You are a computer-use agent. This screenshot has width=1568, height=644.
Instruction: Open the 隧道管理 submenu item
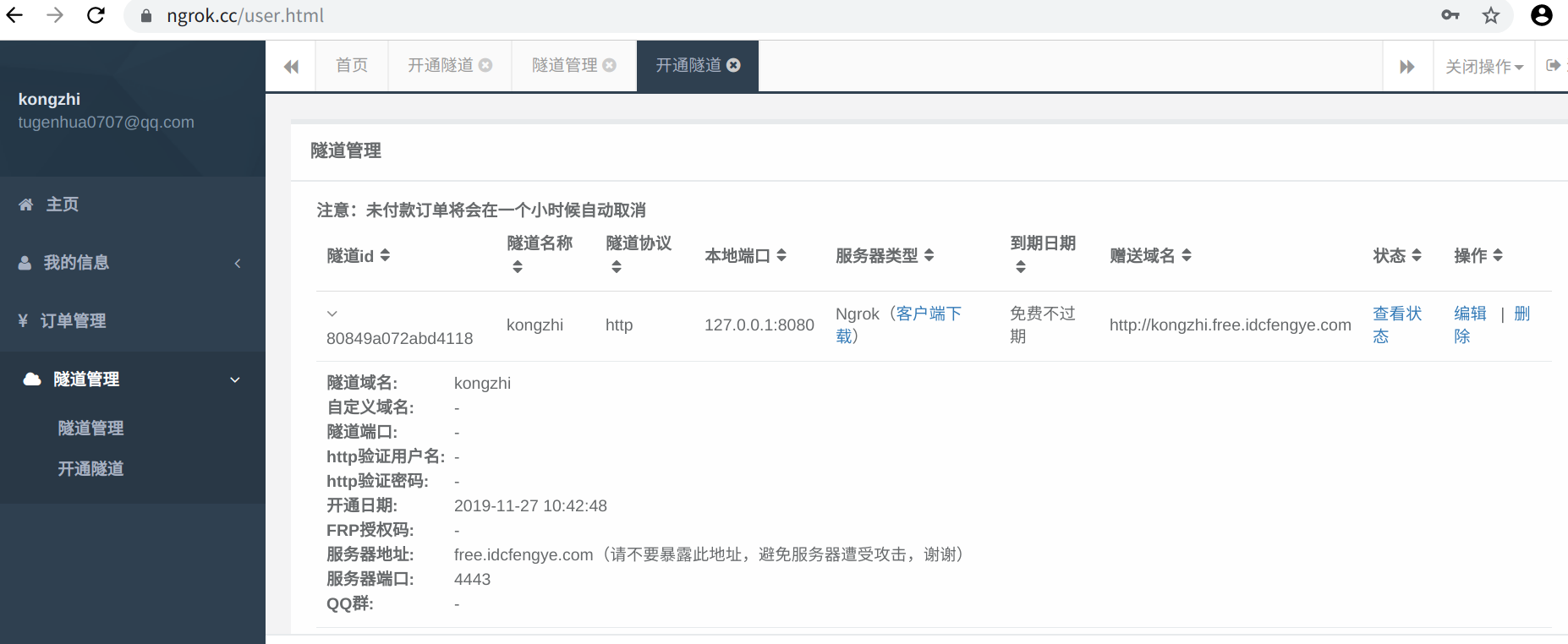pos(90,428)
